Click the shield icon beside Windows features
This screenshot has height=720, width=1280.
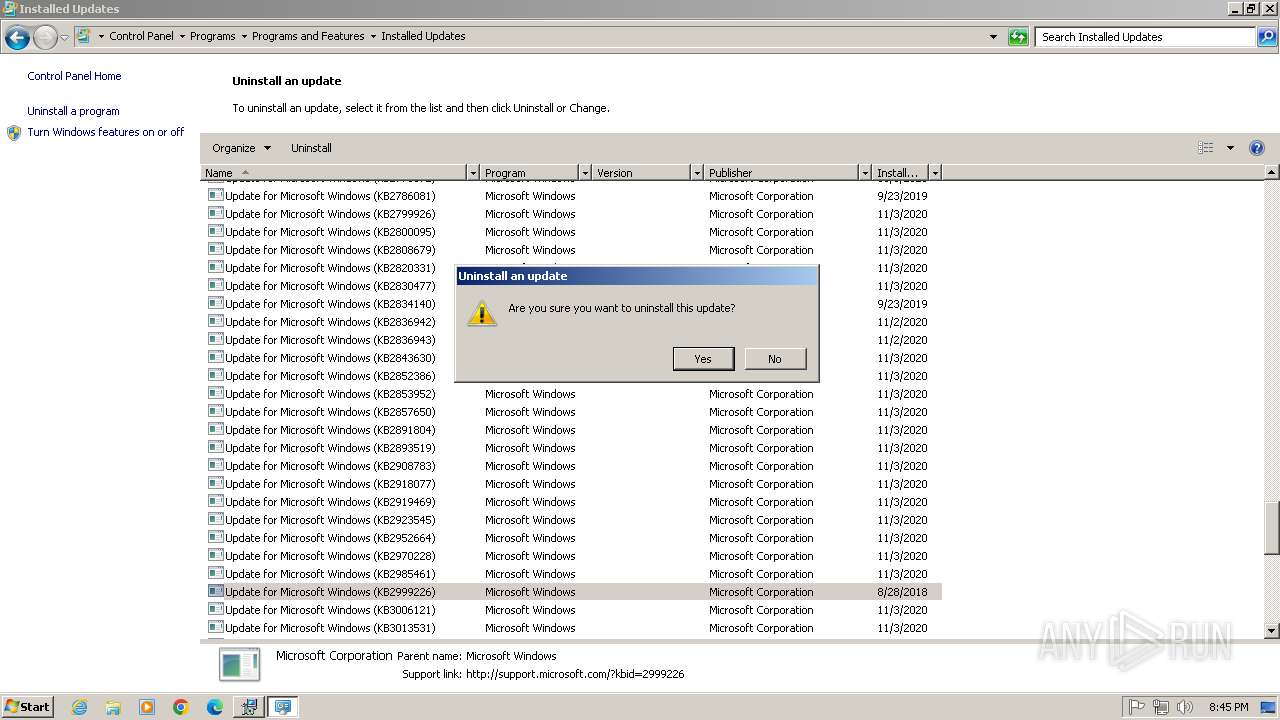click(x=14, y=132)
